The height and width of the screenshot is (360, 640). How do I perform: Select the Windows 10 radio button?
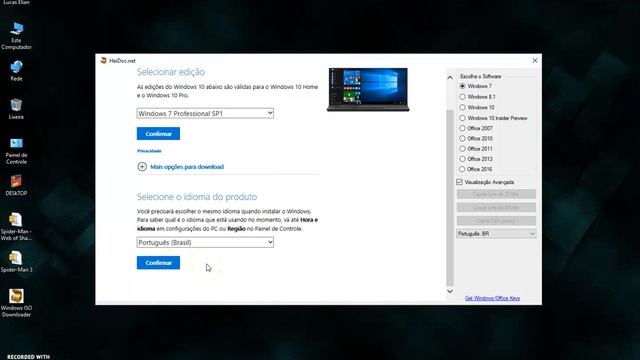pyautogui.click(x=462, y=107)
